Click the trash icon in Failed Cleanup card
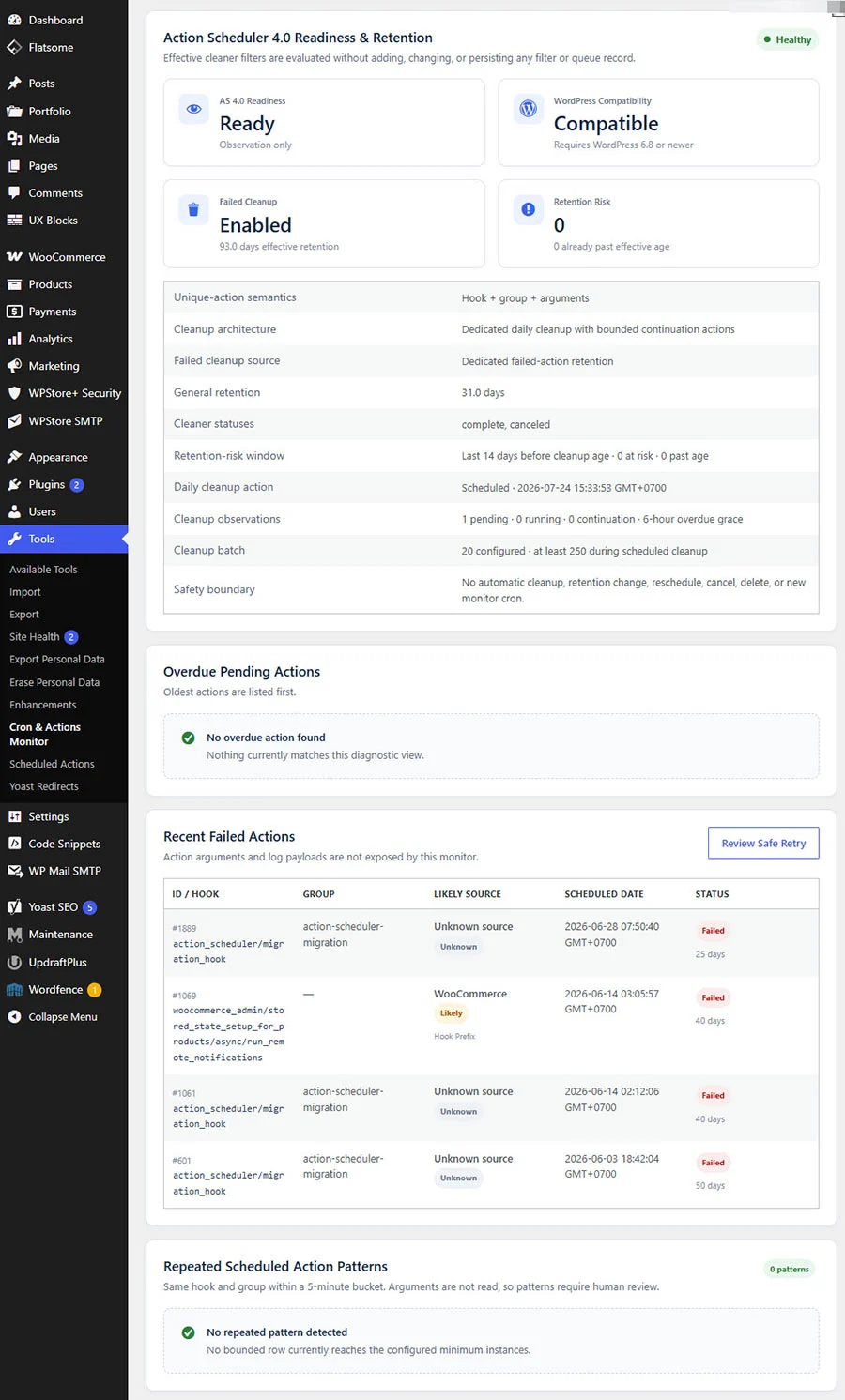The height and width of the screenshot is (1400, 845). 193,209
